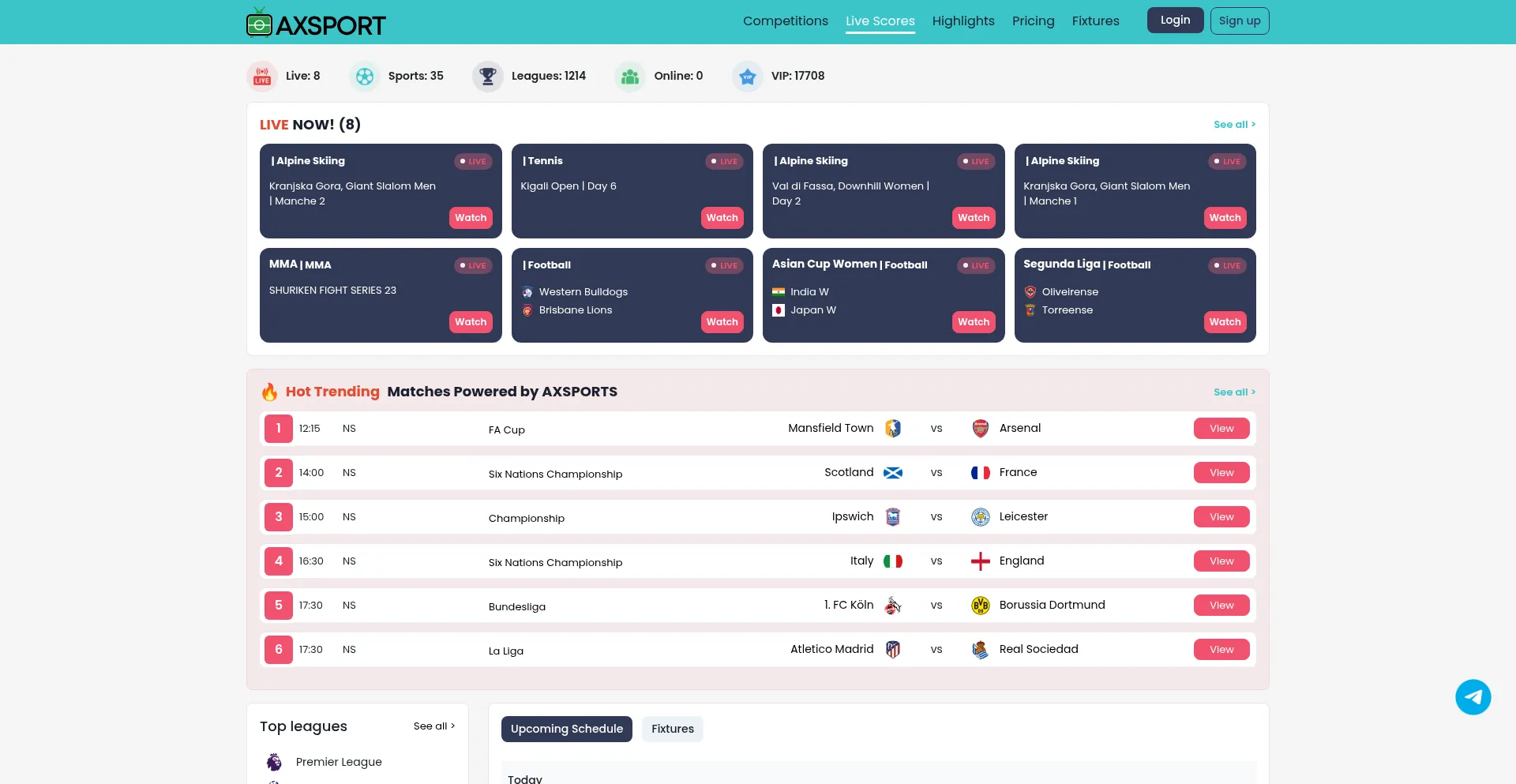View Italy vs England match

pos(1221,561)
